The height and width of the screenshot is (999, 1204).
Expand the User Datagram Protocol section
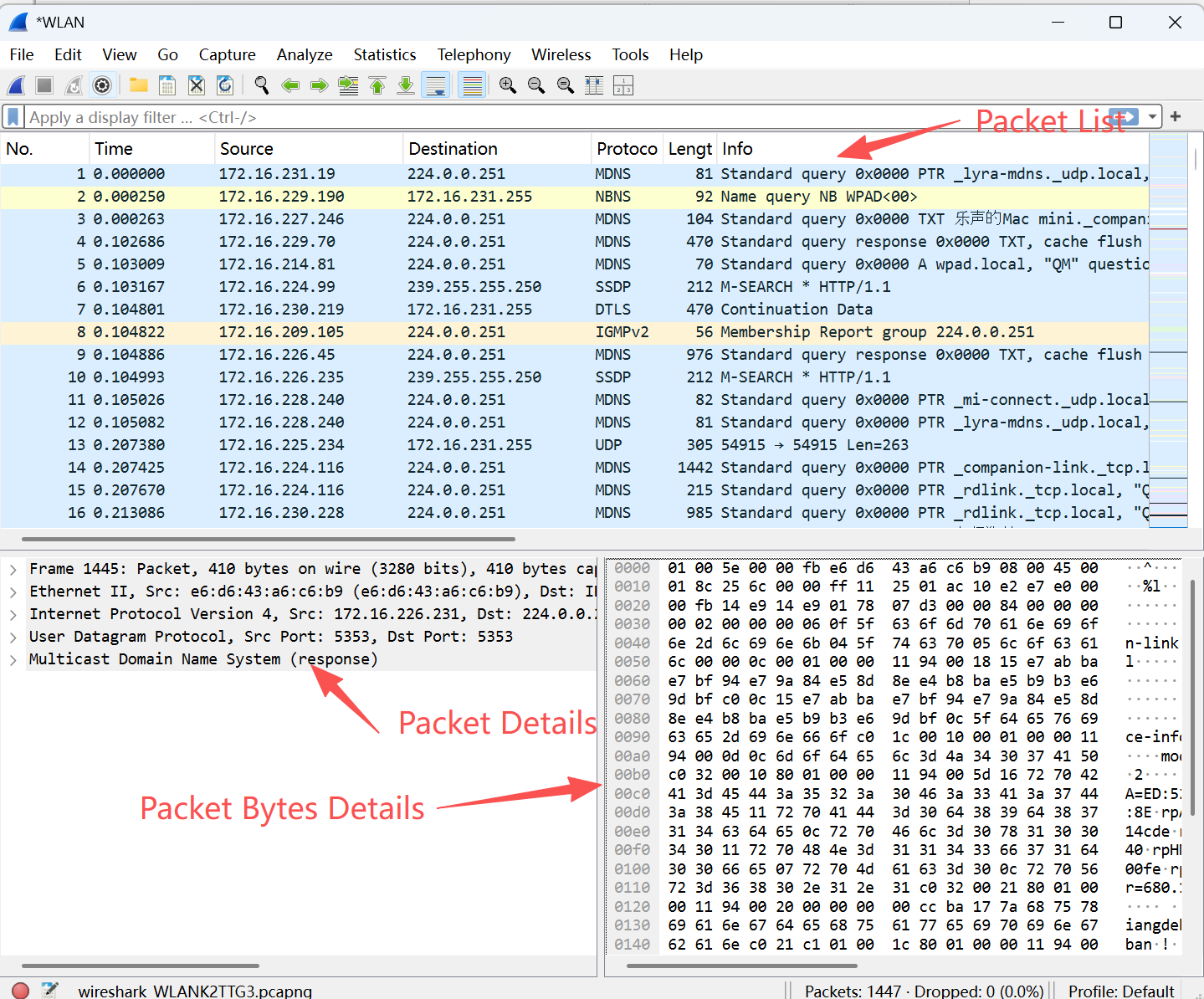(x=13, y=637)
